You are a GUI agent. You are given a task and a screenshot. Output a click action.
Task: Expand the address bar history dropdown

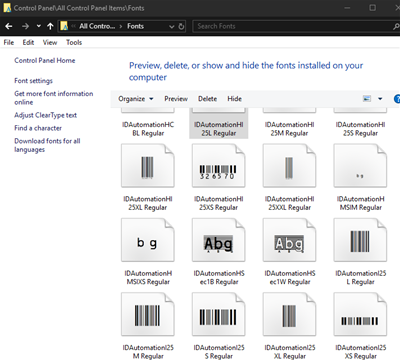point(171,26)
